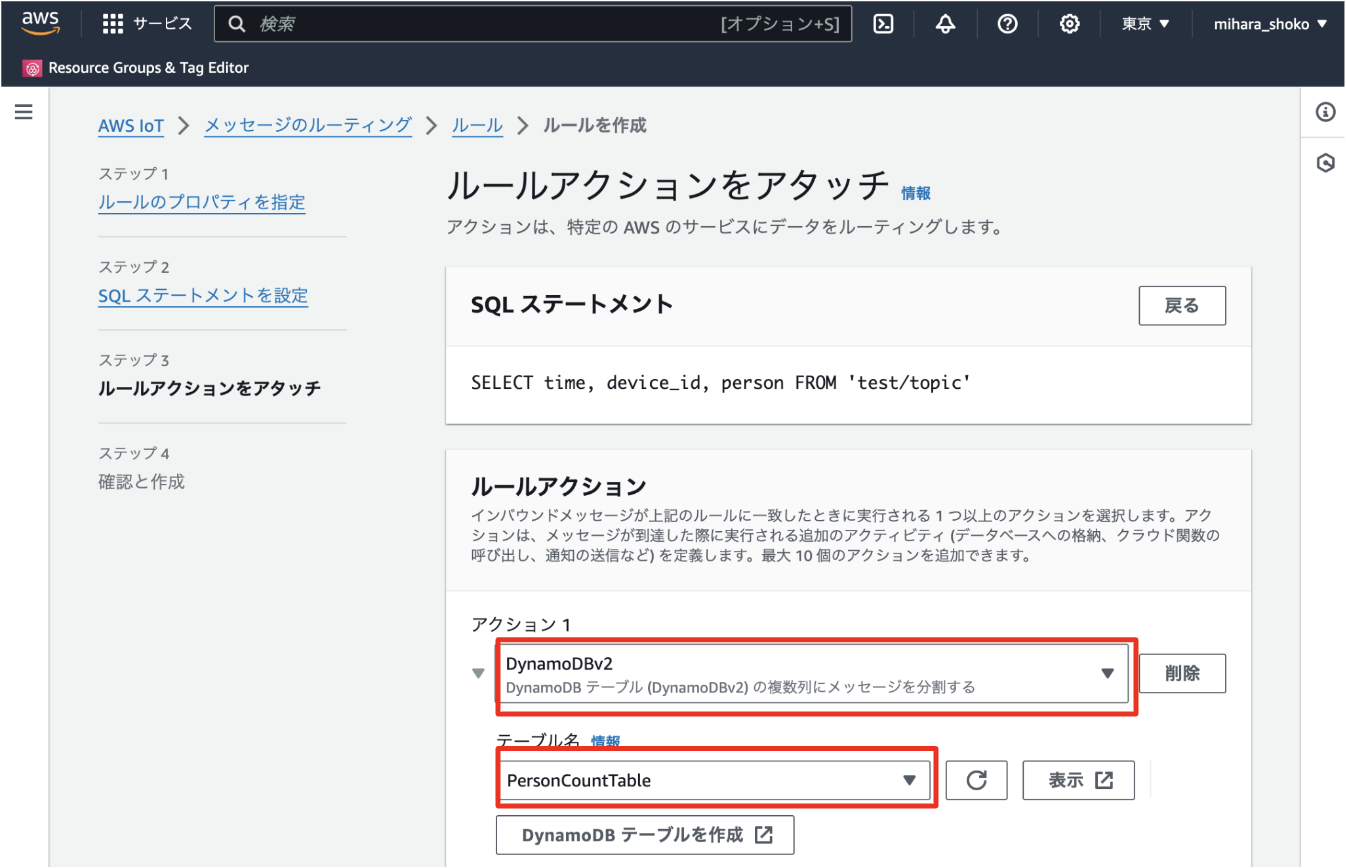Select step 3 ルールアクションをアタッチ

(x=209, y=388)
